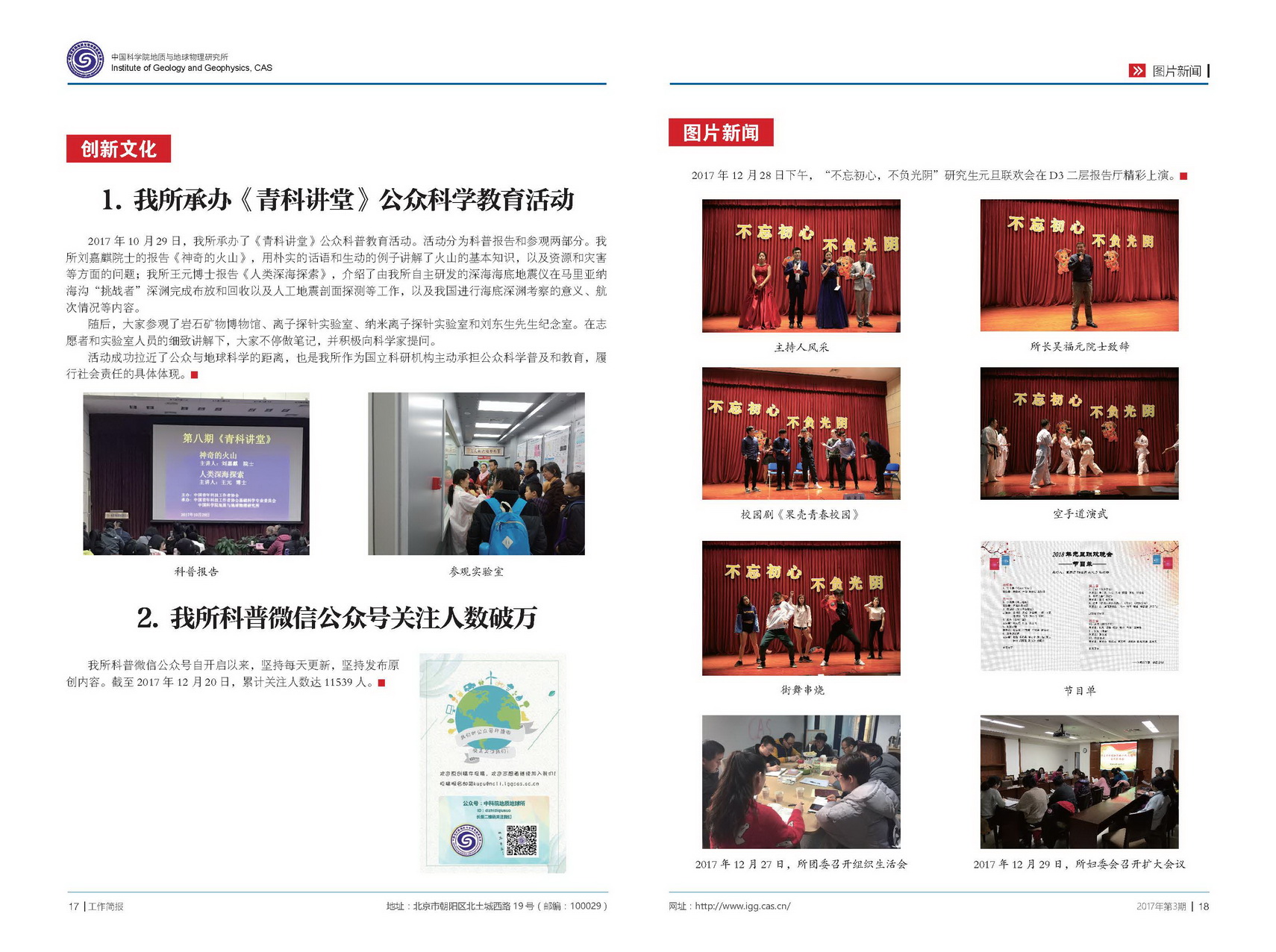View the 所长吴福元院士致辞 speech photo
The height and width of the screenshot is (952, 1276).
coord(1079,266)
